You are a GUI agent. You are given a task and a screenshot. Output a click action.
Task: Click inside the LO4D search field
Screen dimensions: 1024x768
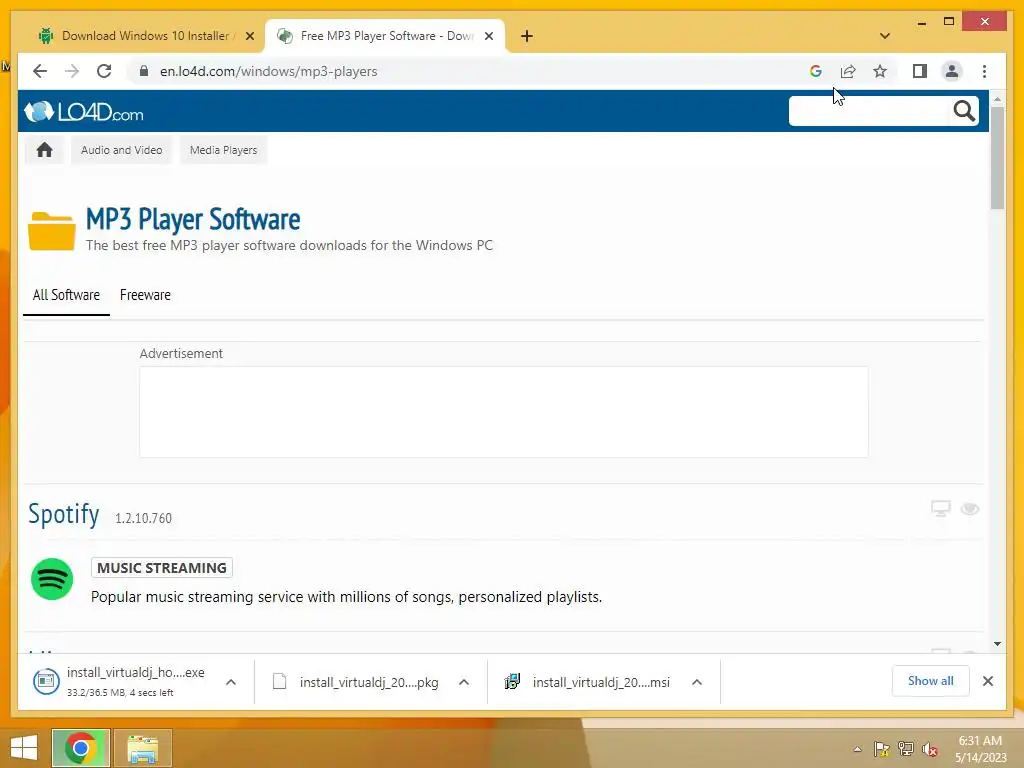point(869,111)
